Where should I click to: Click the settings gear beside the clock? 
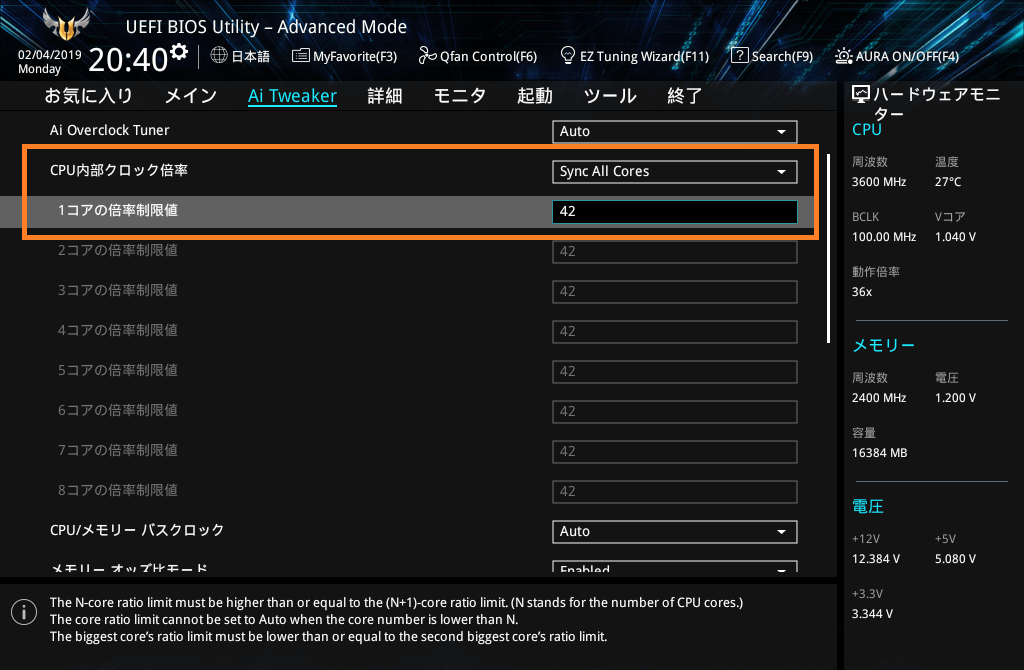pos(179,51)
